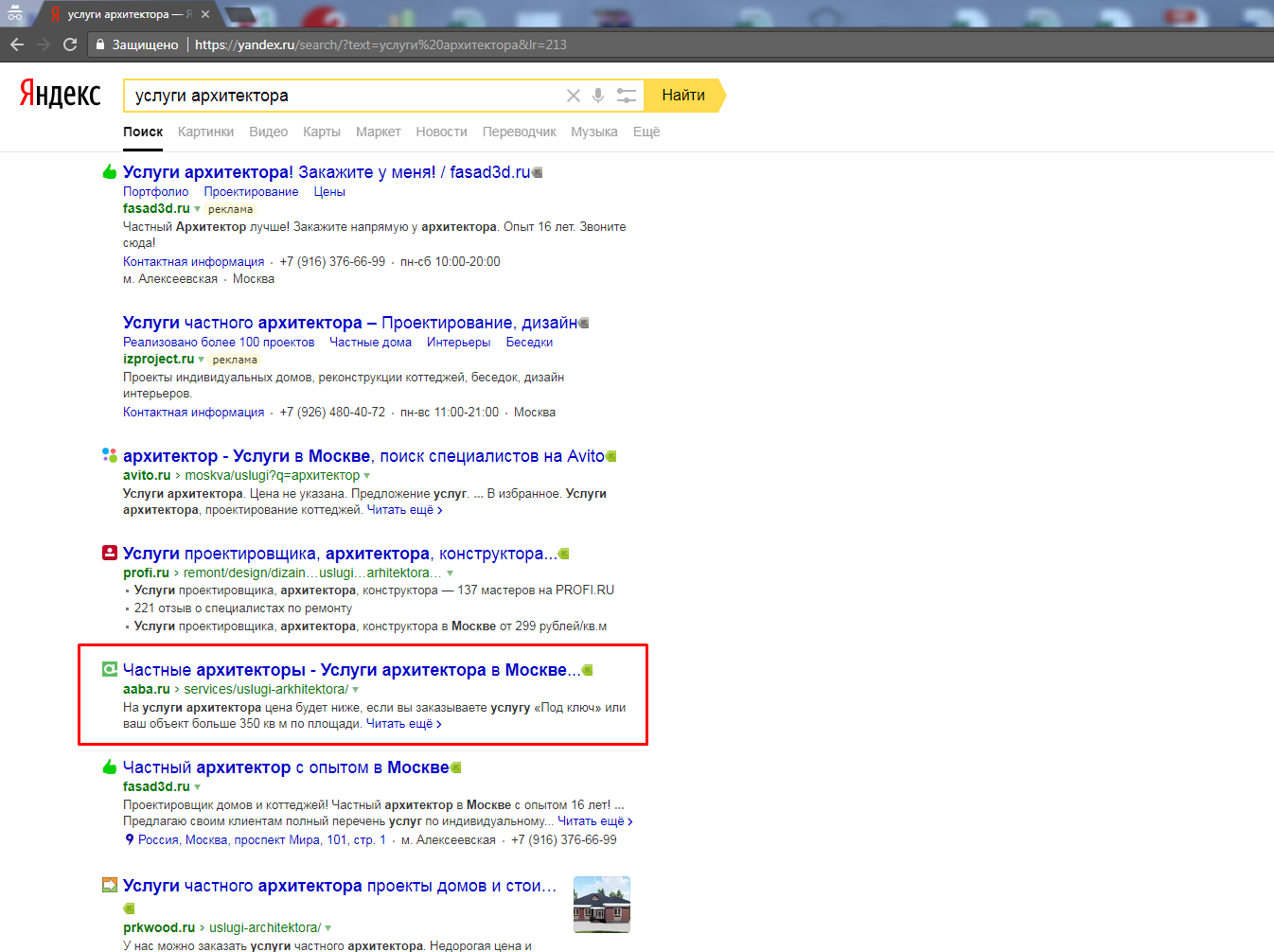
Task: Switch to the Видео tab
Action: [x=269, y=132]
